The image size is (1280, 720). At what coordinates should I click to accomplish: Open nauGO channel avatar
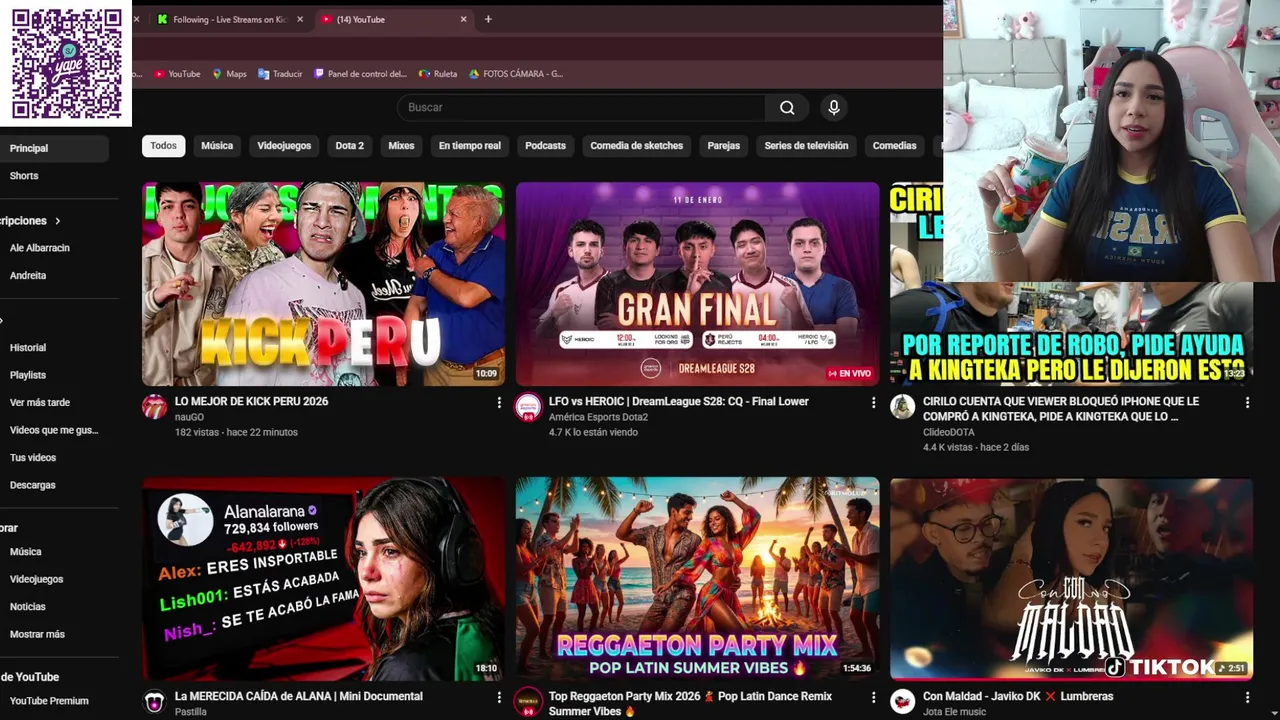click(x=155, y=406)
